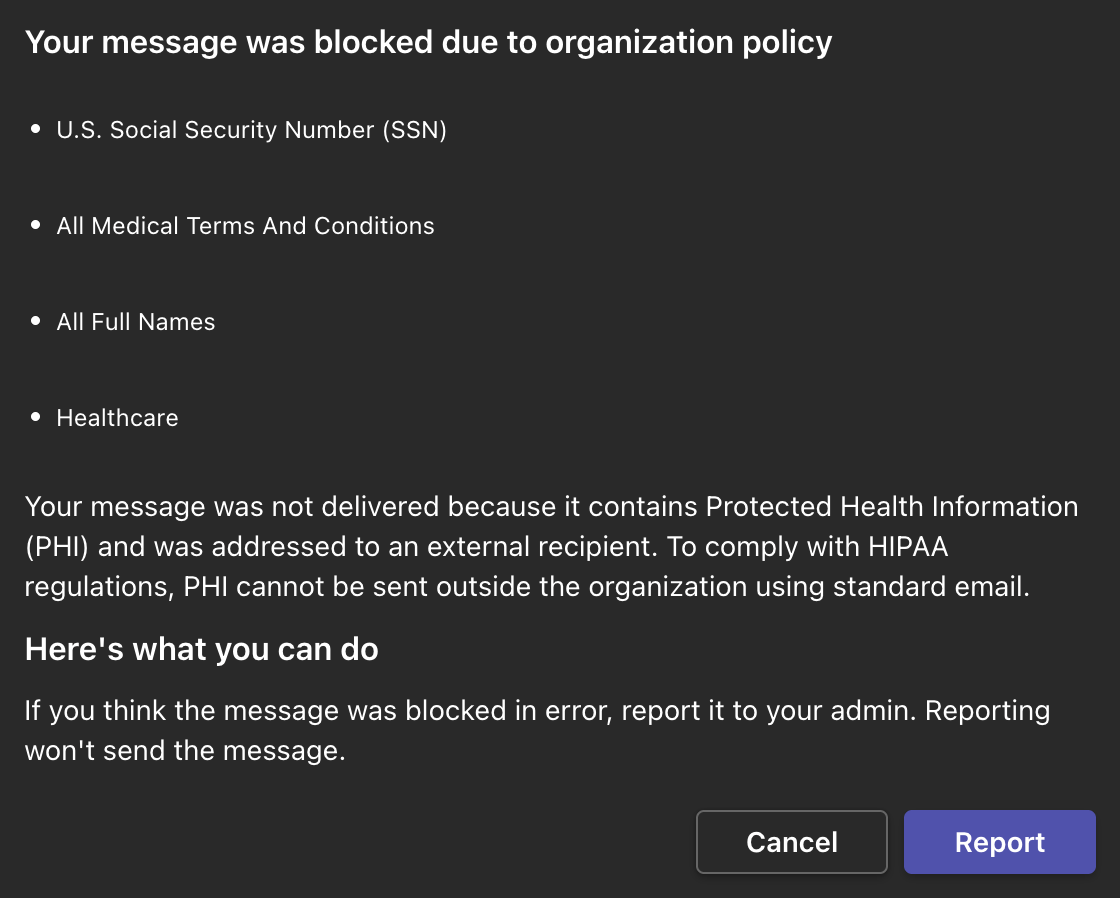Select the All Medical Terms And Conditions item
The image size is (1120, 898).
coord(245,226)
